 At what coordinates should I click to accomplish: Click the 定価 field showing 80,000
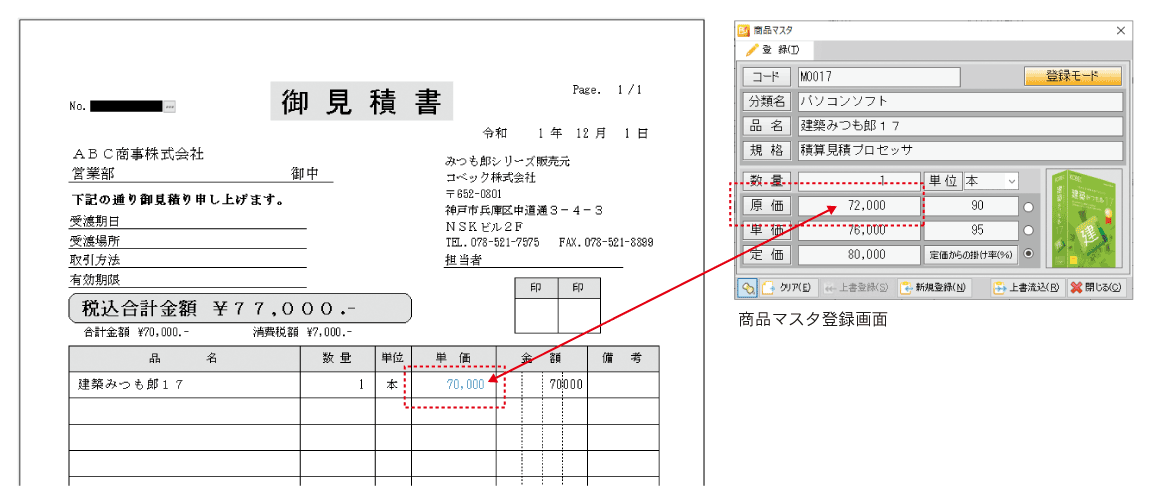pos(859,255)
